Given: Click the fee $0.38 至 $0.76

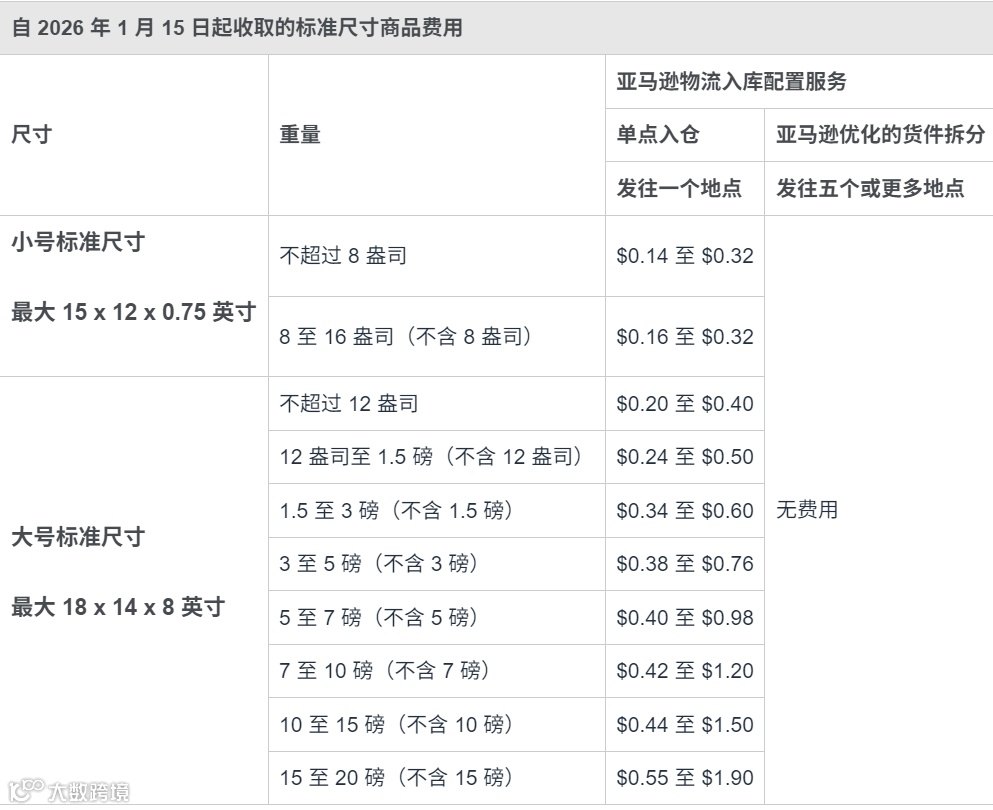Looking at the screenshot, I should [x=685, y=564].
